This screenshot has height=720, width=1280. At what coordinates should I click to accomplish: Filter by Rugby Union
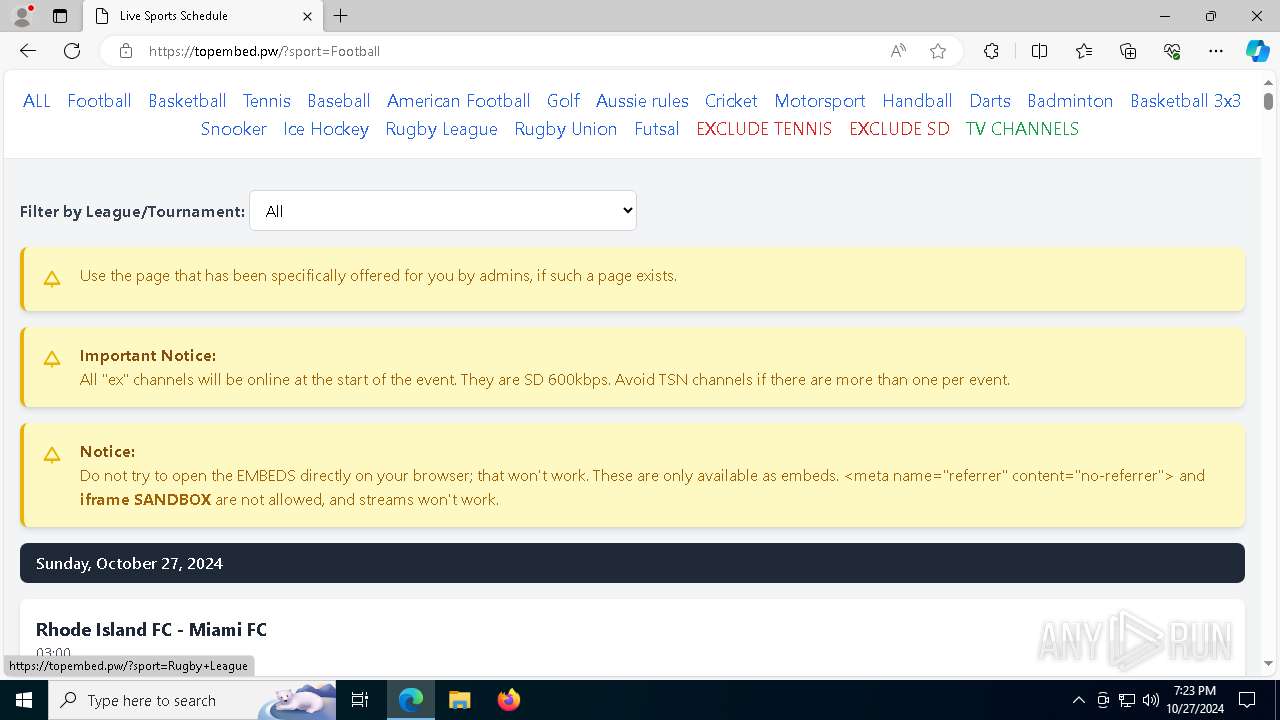point(566,129)
